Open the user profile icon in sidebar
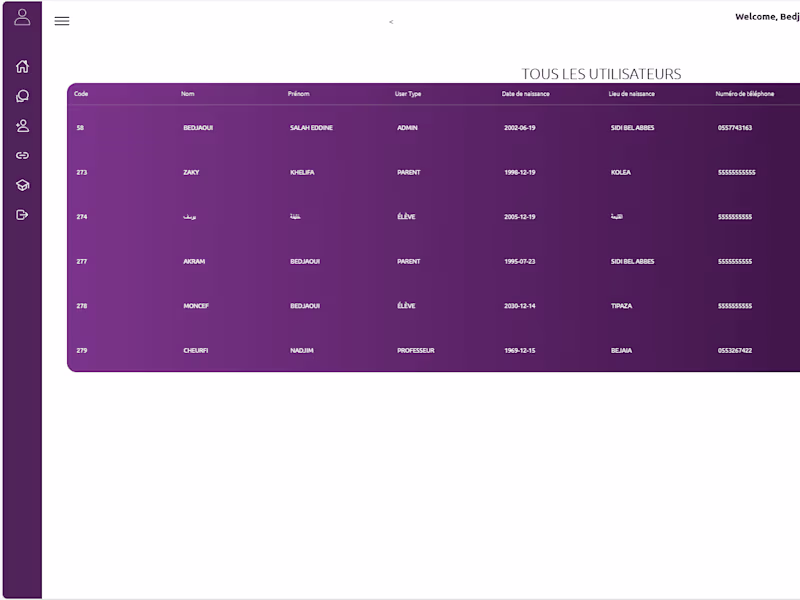The height and width of the screenshot is (600, 800). (x=22, y=17)
